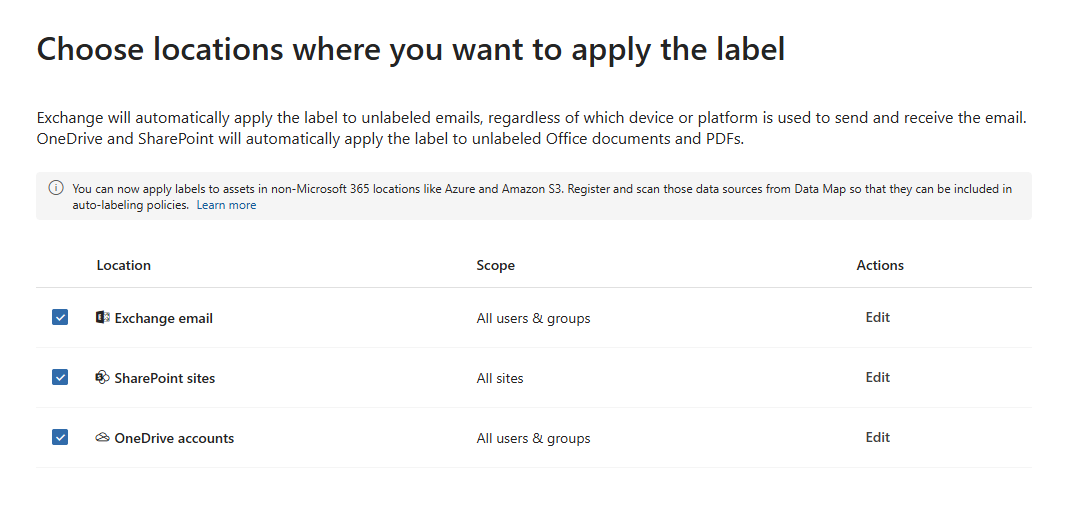Viewport: 1083px width, 525px height.
Task: Click the Actions column header
Action: [x=880, y=266]
